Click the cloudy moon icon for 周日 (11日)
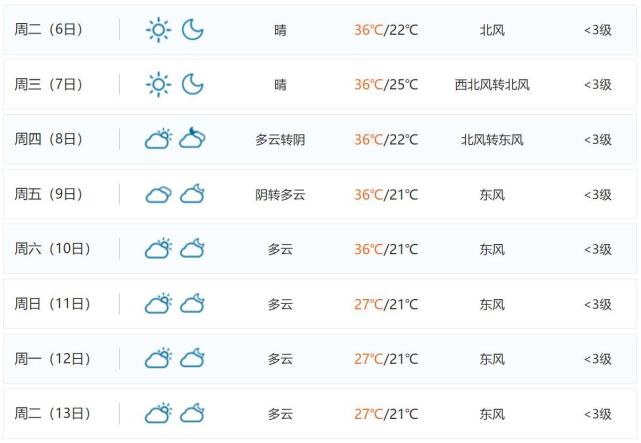The height and width of the screenshot is (443, 641). click(x=192, y=303)
